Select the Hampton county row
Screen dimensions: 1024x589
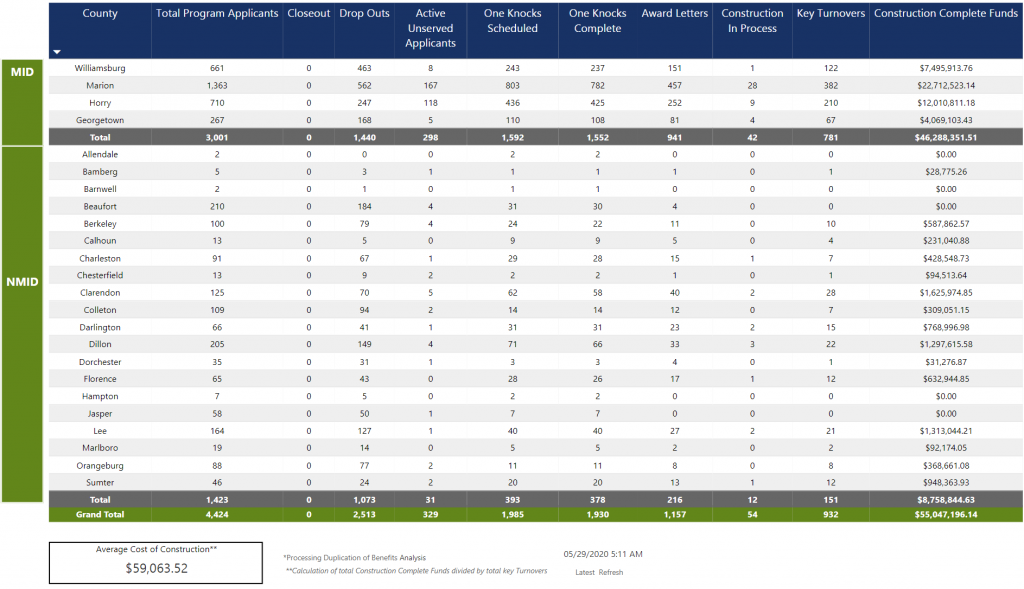coord(536,396)
